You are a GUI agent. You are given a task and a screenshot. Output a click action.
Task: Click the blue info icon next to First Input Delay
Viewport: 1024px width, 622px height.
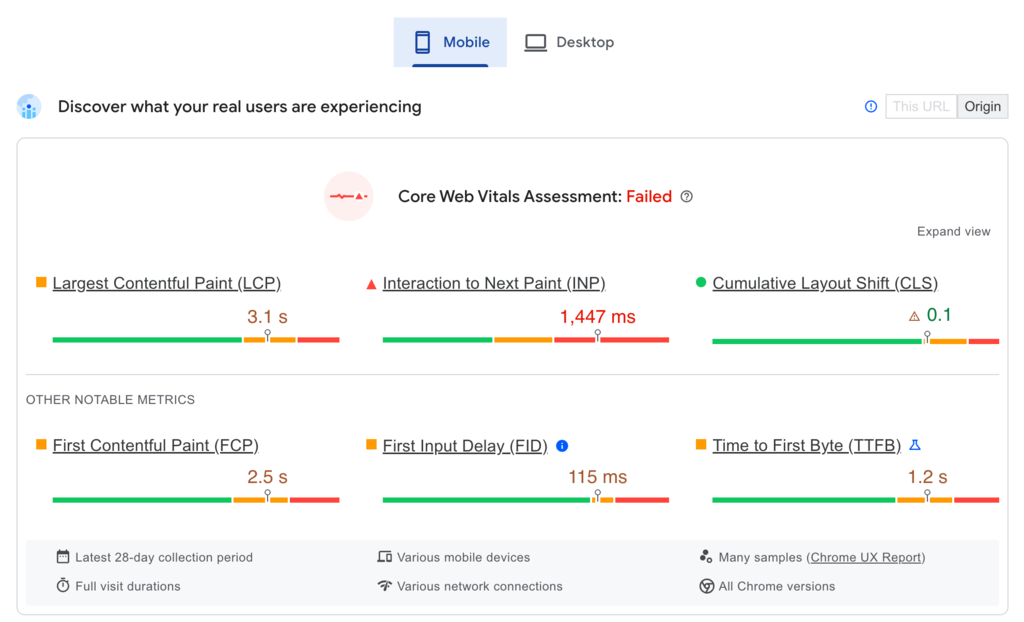click(563, 445)
